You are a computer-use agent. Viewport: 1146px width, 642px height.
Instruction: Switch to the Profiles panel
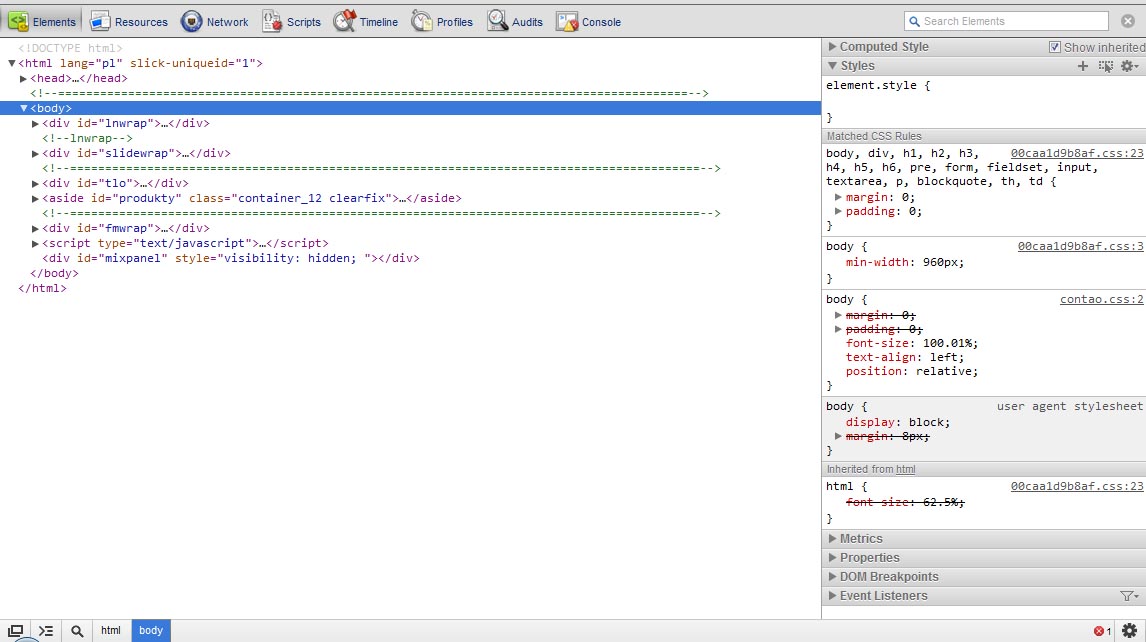[x=441, y=21]
